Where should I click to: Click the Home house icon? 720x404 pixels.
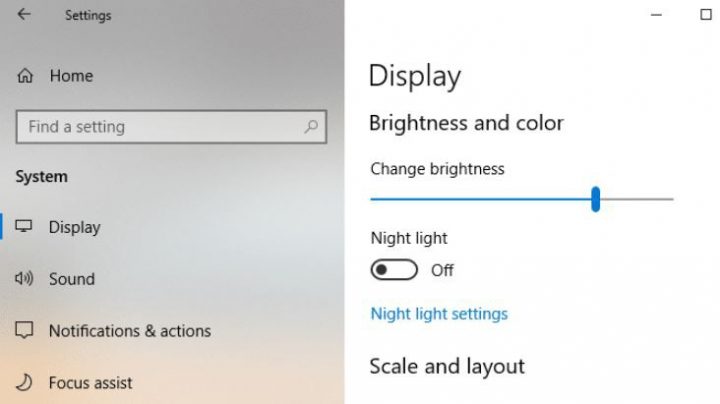click(25, 76)
